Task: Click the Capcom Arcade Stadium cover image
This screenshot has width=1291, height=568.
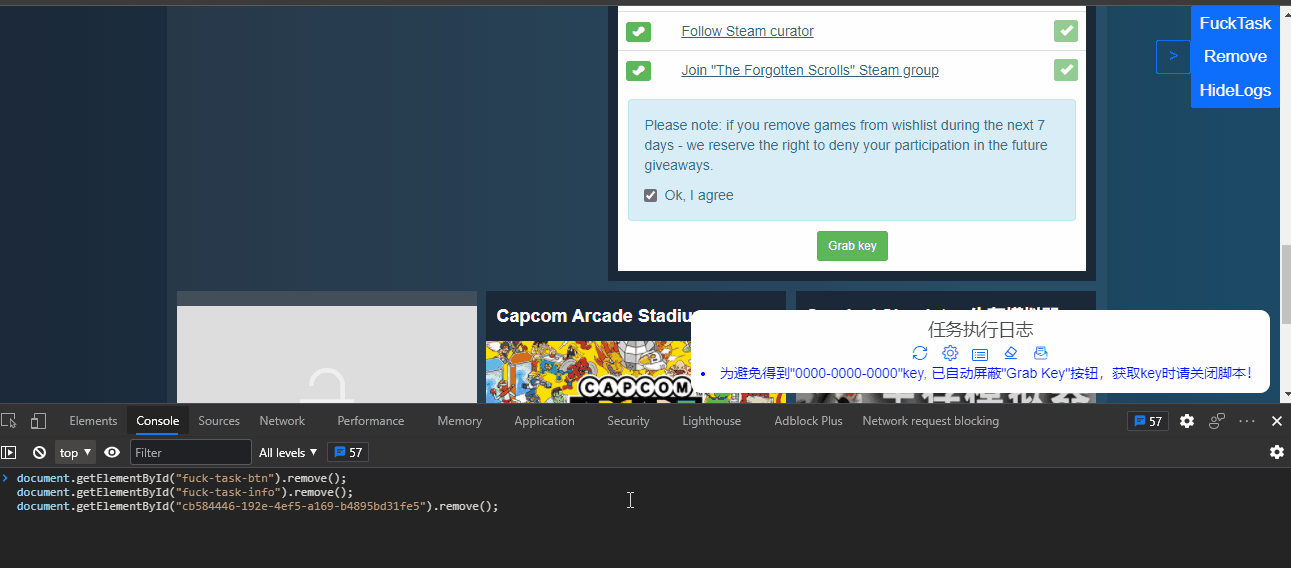Action: [x=588, y=372]
